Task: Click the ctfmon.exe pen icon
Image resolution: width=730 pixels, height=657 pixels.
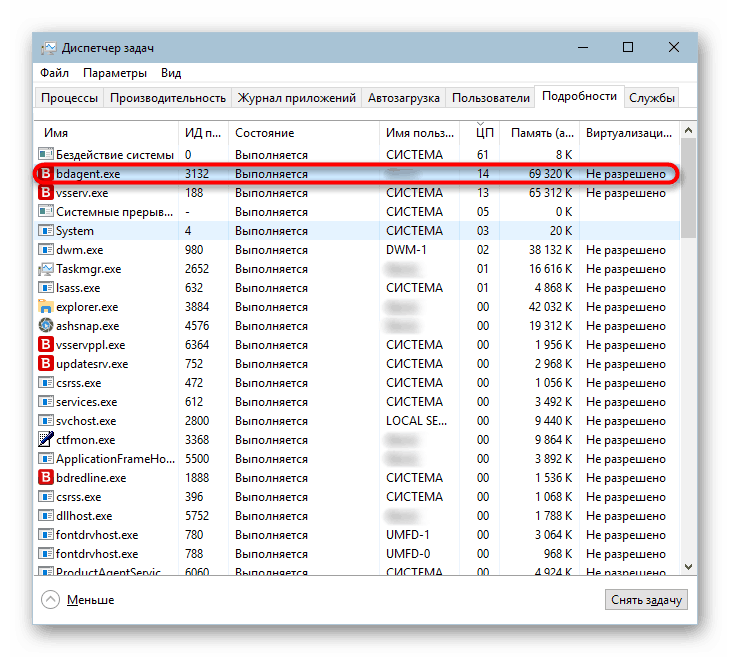Action: (x=46, y=440)
